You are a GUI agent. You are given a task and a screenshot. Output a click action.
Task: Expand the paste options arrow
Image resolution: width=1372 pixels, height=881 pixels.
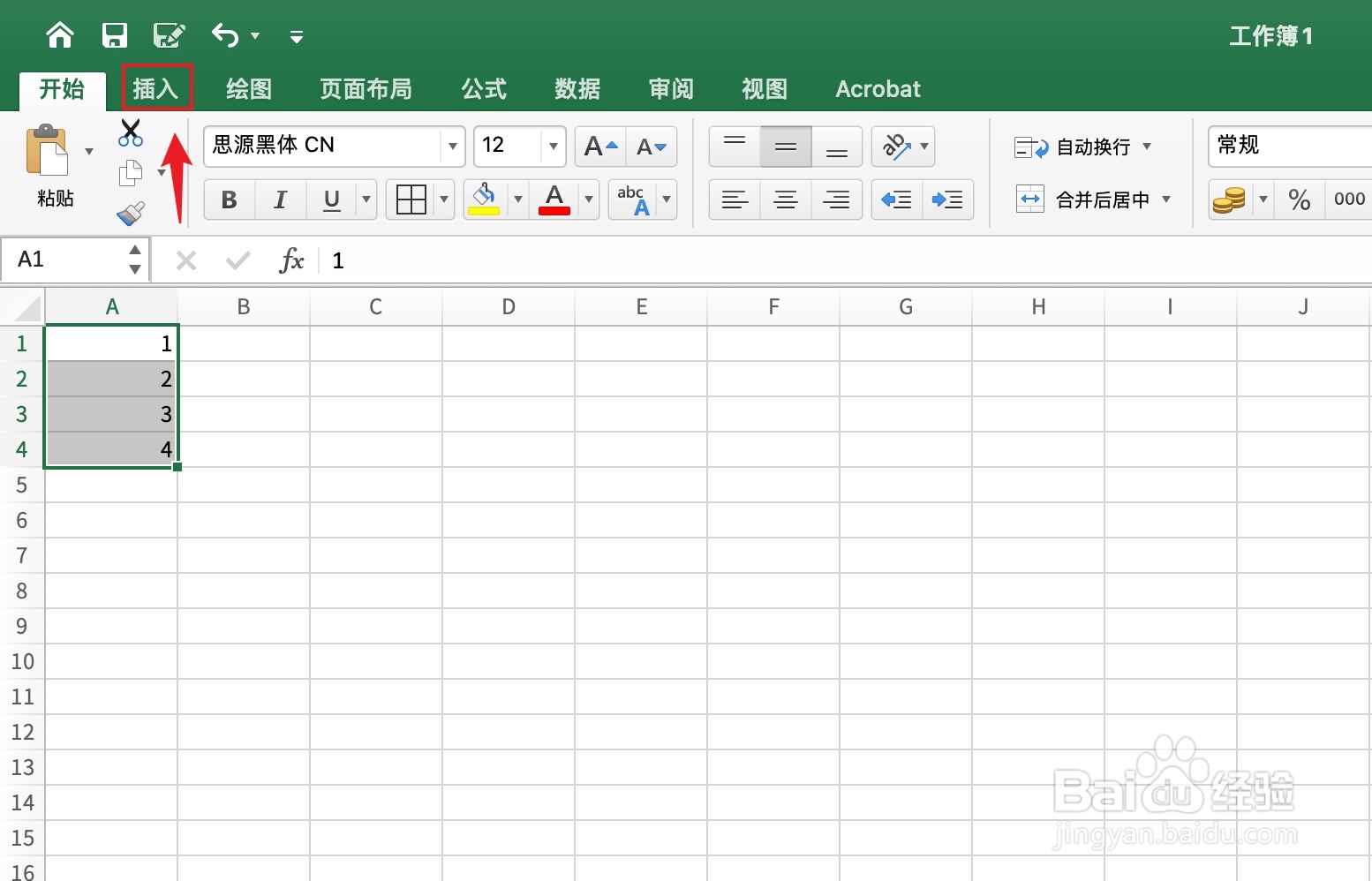coord(89,152)
